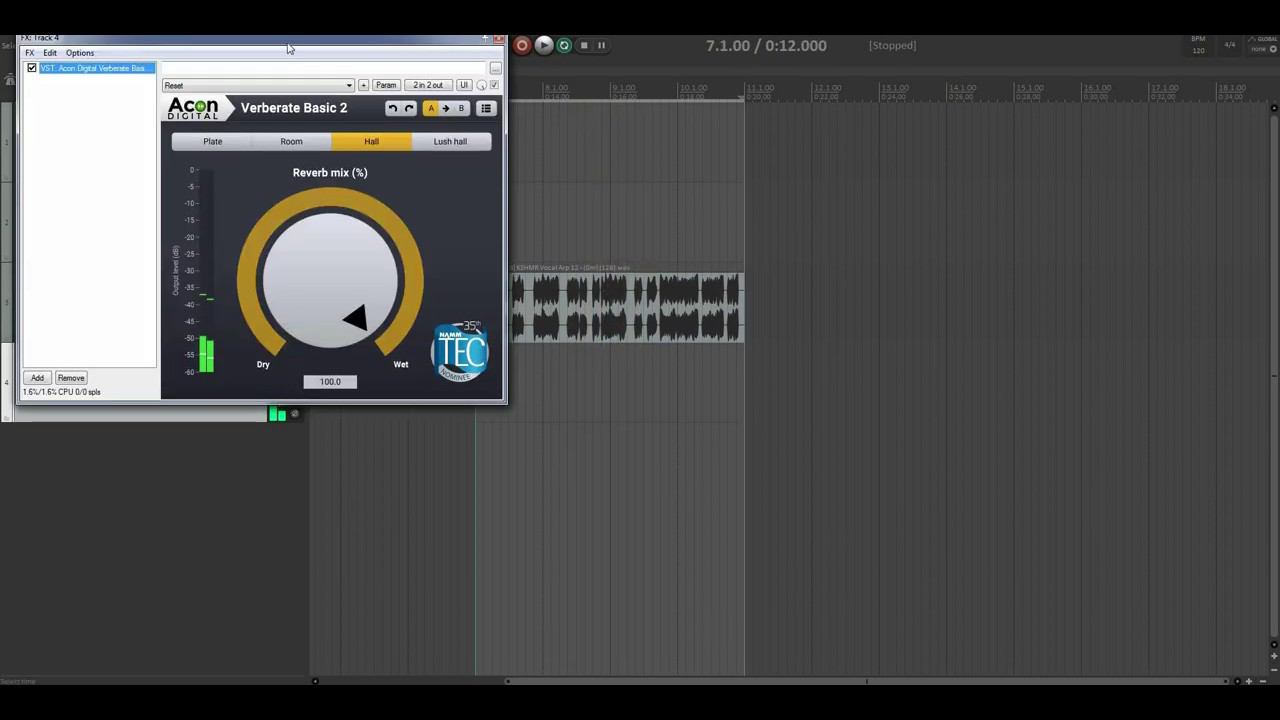This screenshot has height=720, width=1280.
Task: Select the Hall reverb type
Action: pyautogui.click(x=371, y=141)
